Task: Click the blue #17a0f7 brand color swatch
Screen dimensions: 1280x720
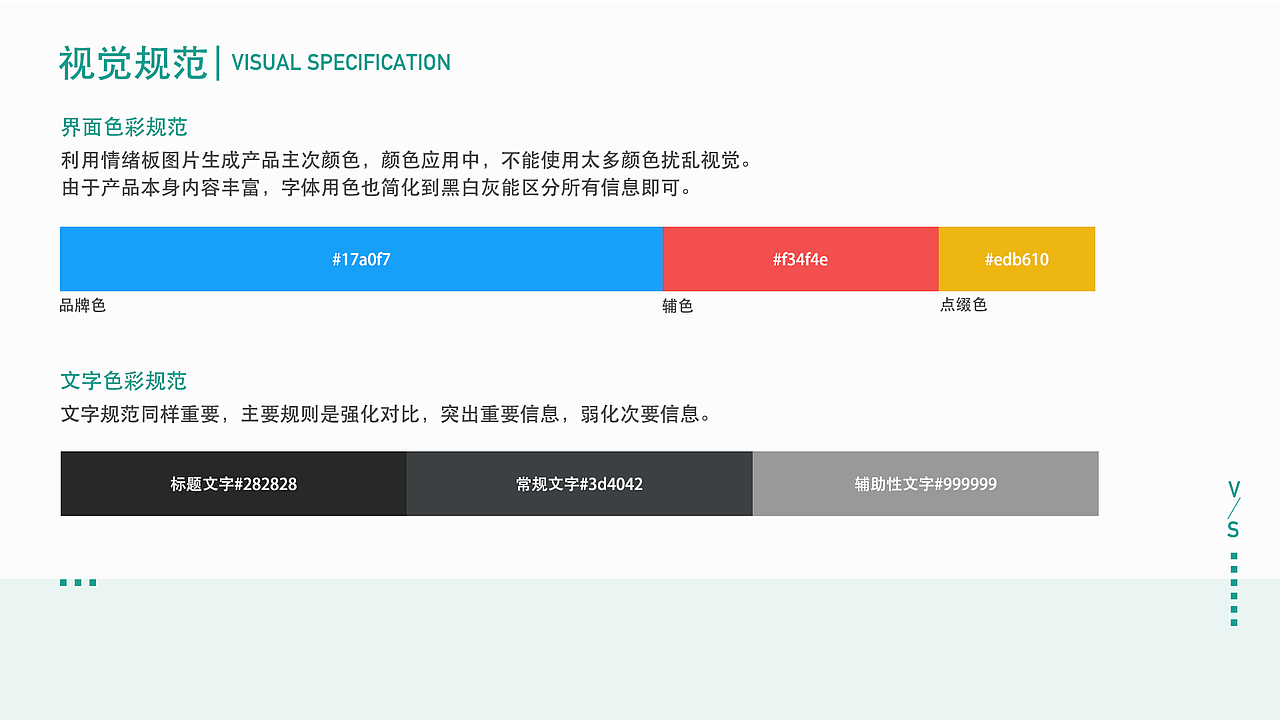Action: [361, 259]
